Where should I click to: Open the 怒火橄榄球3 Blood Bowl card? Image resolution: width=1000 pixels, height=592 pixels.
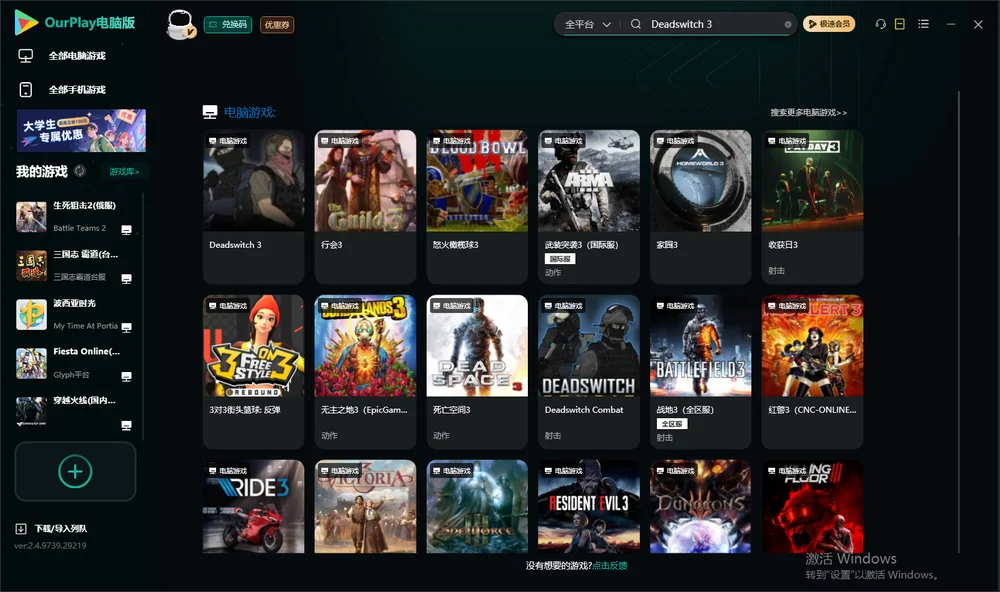pos(477,207)
